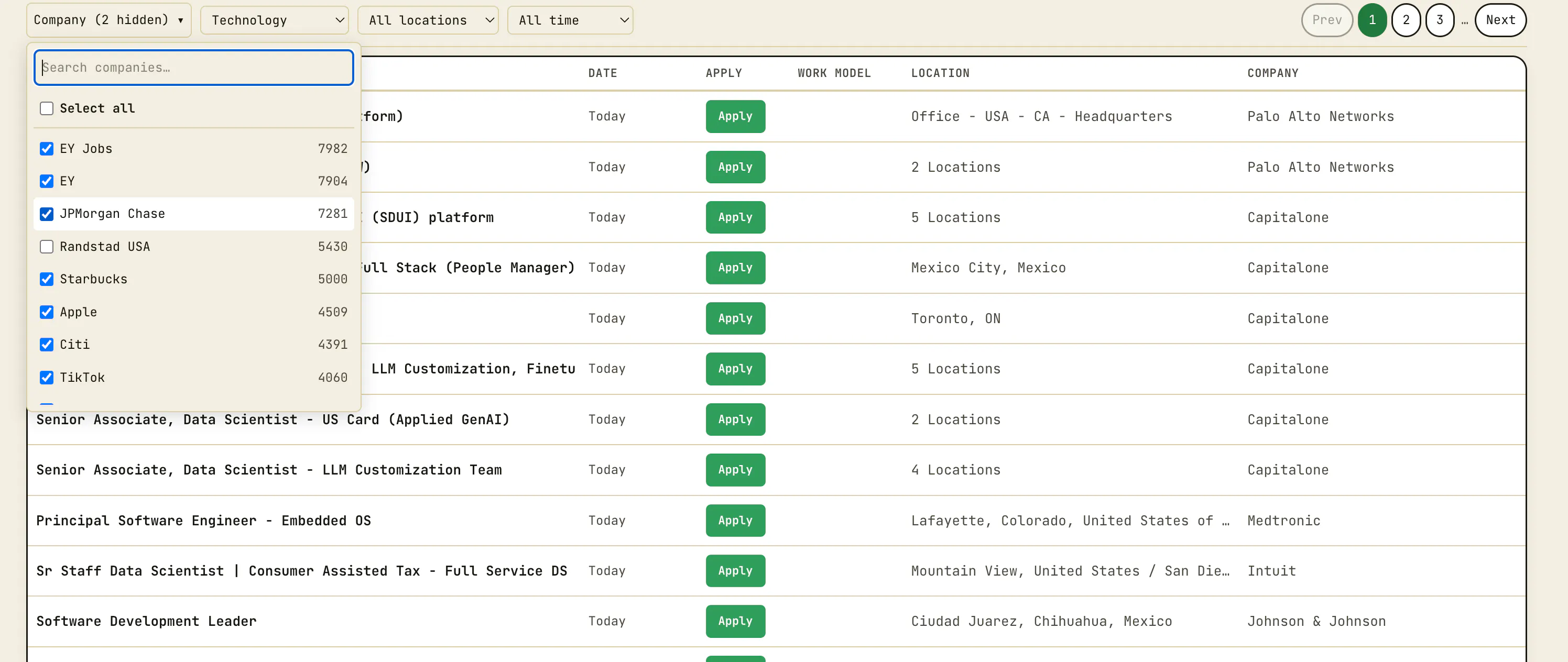
Task: Click the LOCATION column header
Action: tap(940, 73)
